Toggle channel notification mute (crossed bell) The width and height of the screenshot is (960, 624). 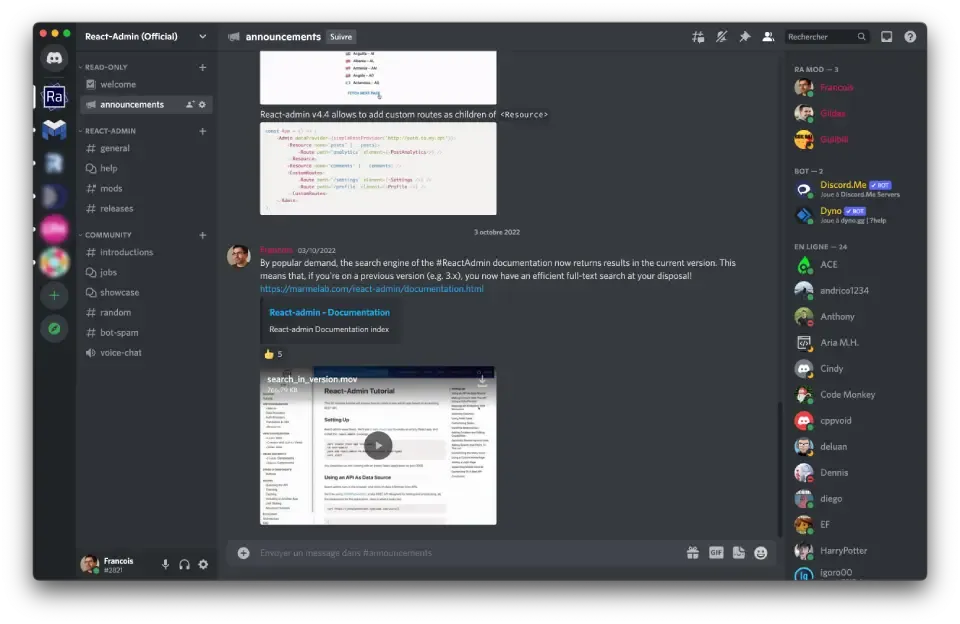click(721, 36)
